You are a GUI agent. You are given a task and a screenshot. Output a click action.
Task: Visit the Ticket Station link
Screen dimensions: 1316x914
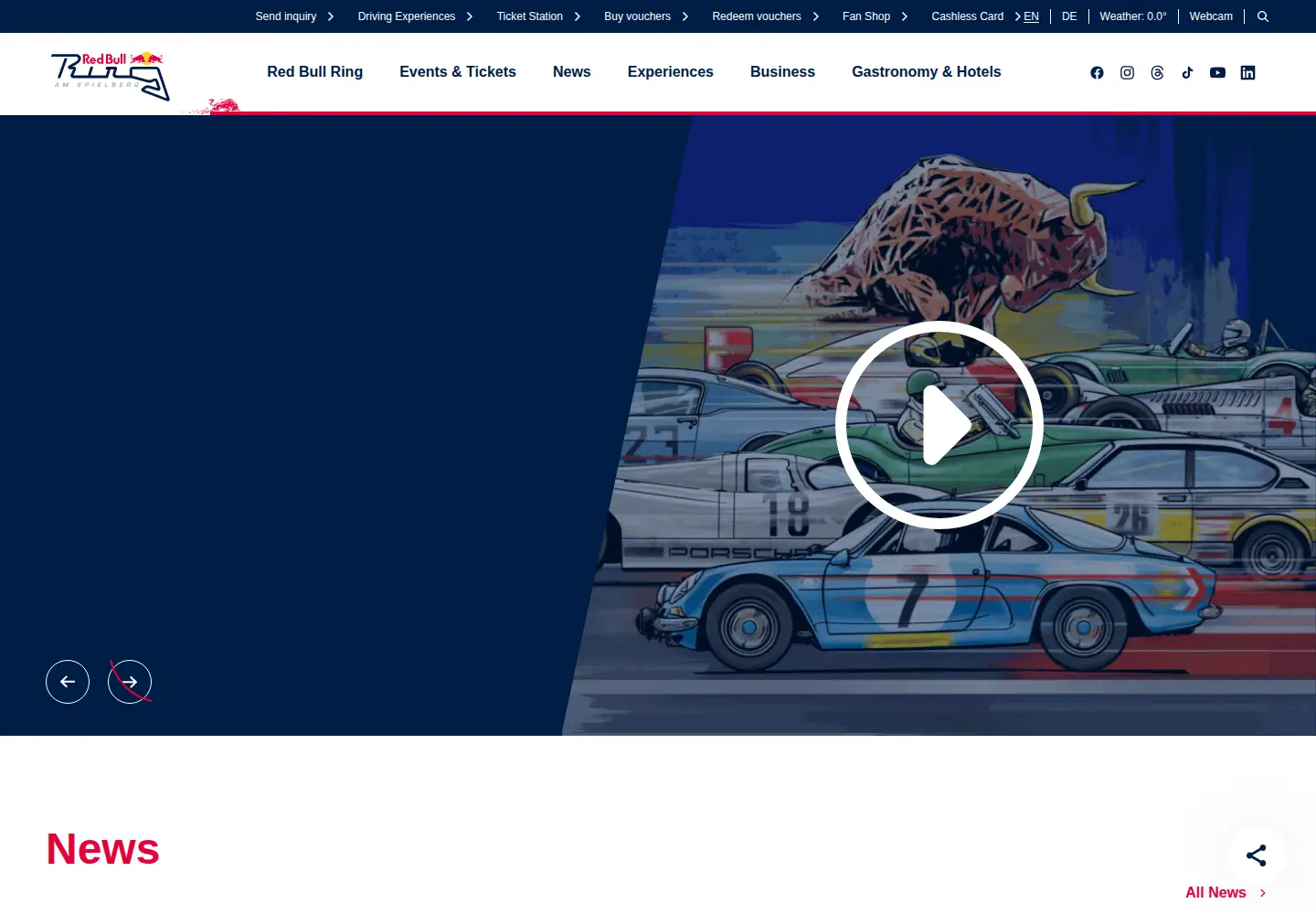pos(539,16)
